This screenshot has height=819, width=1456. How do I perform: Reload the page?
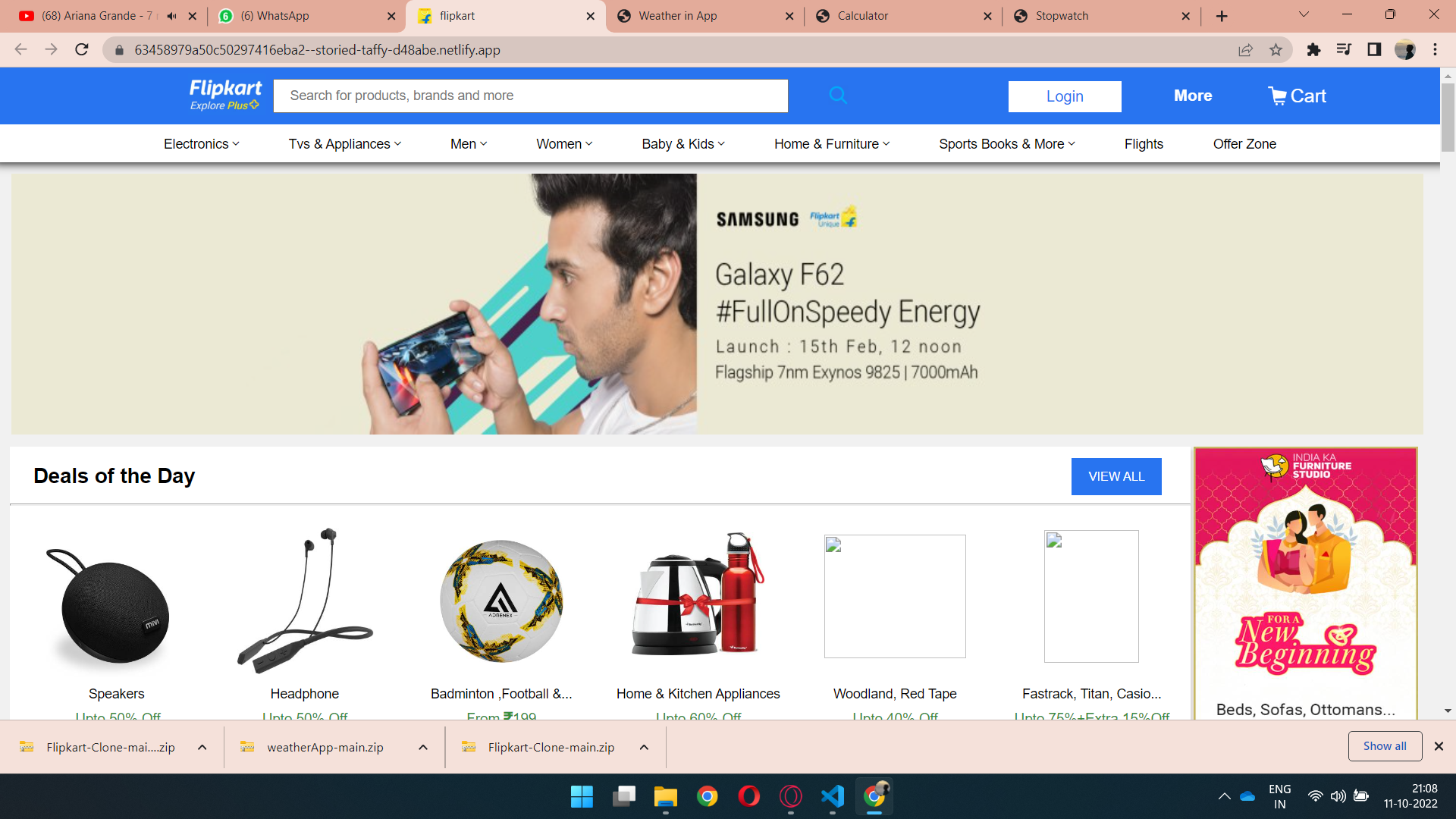[82, 50]
